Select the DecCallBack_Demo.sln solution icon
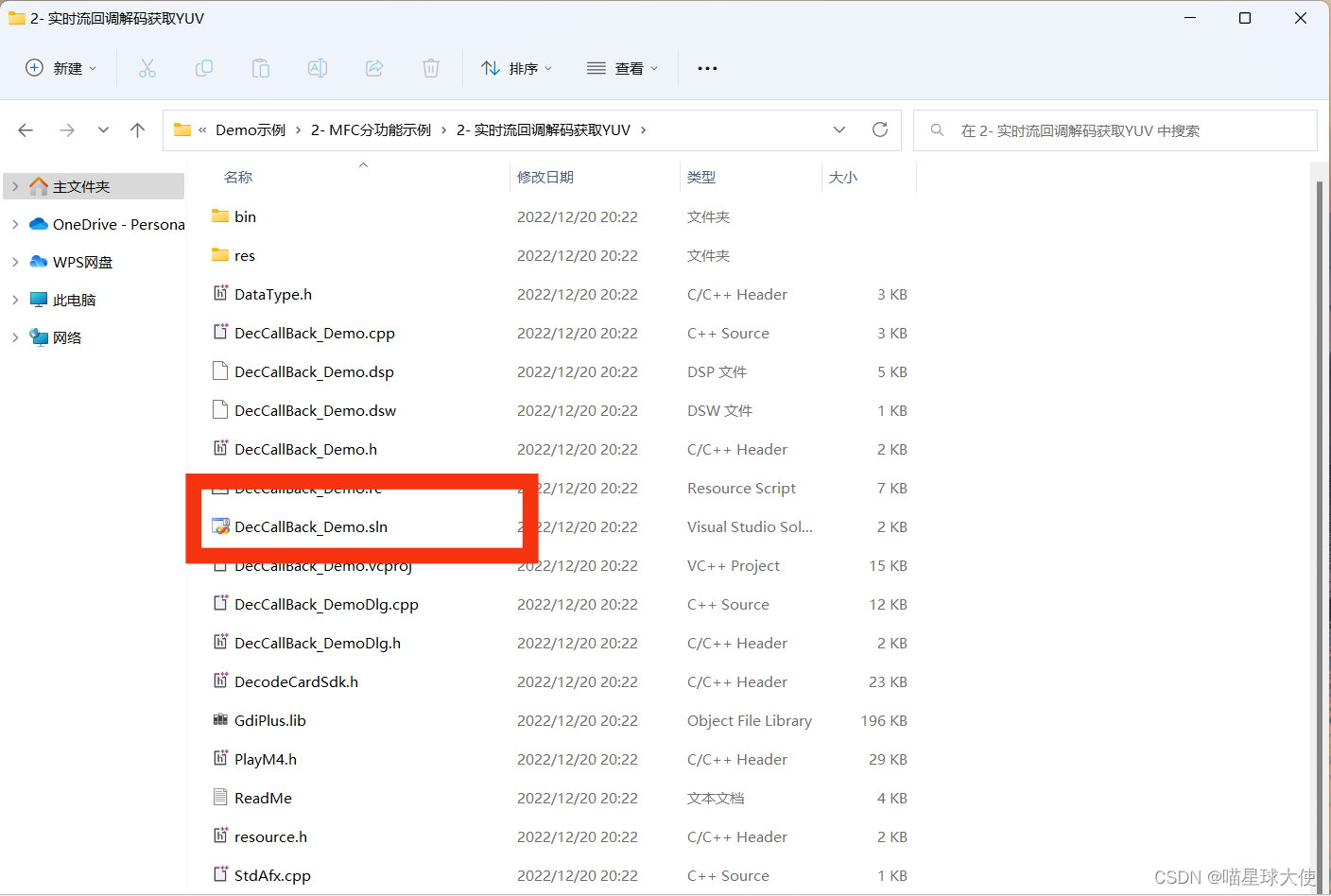 point(220,526)
